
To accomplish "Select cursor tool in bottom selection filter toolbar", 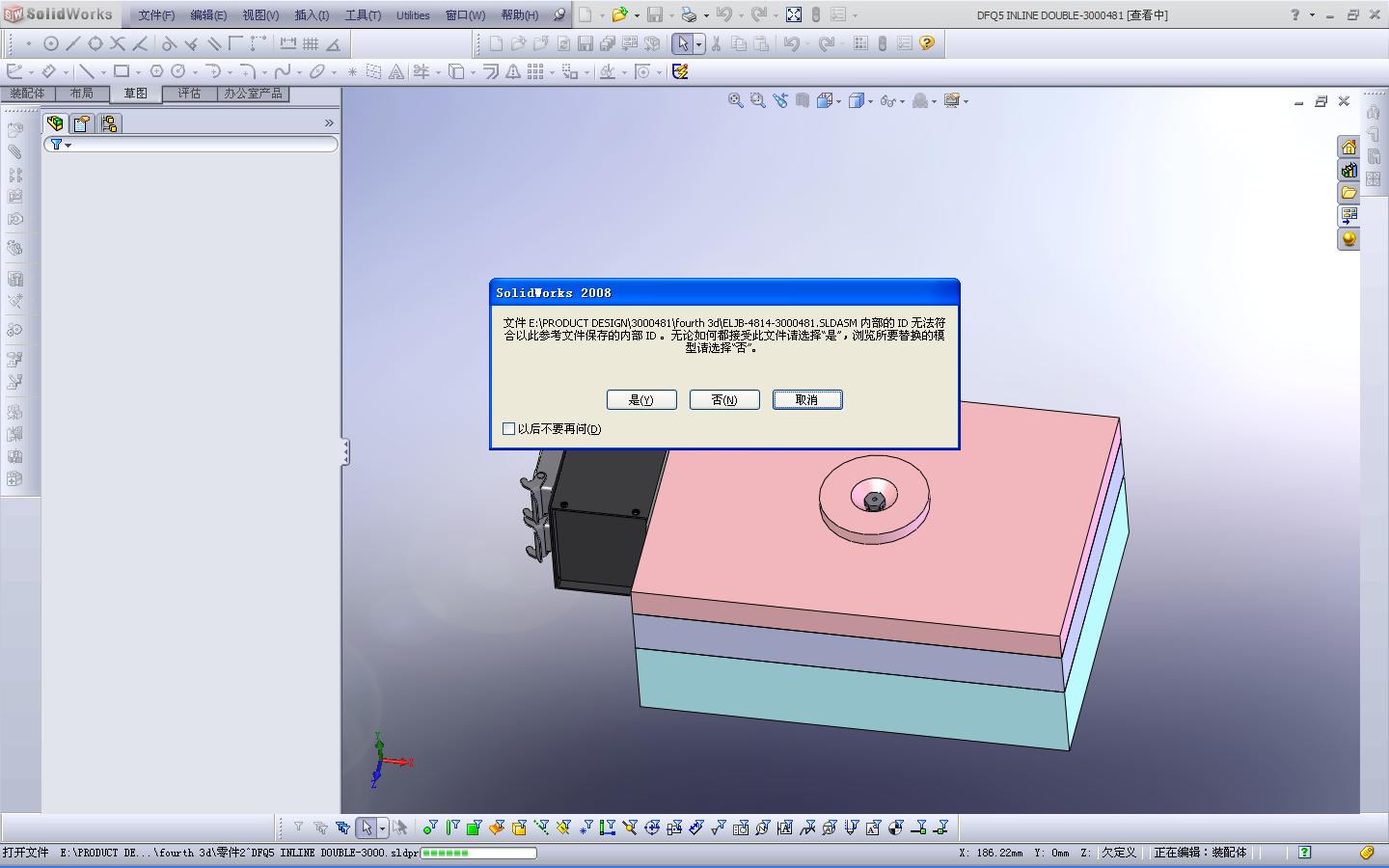I will (367, 827).
